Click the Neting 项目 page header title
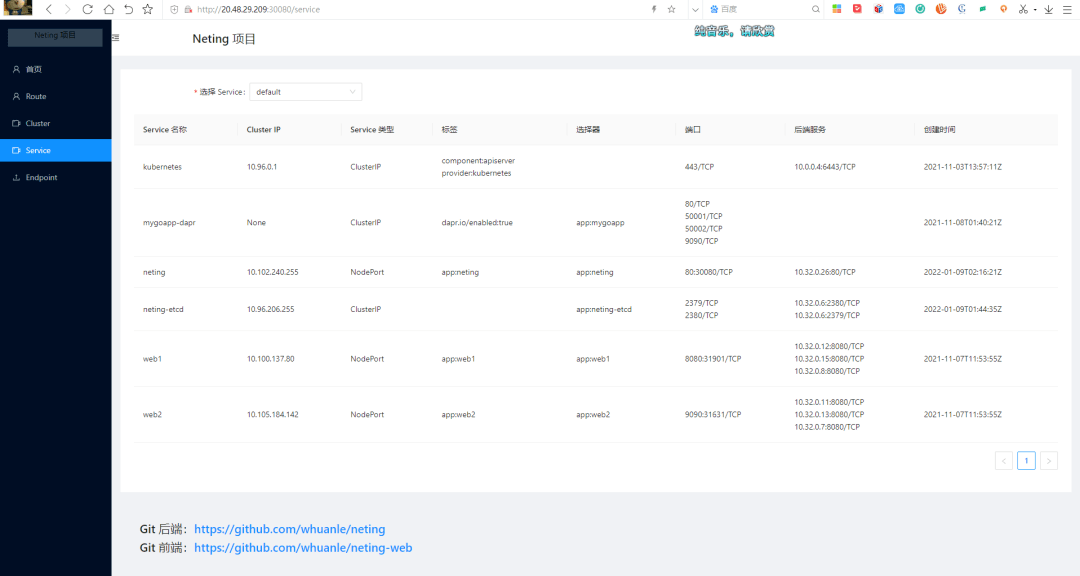This screenshot has height=576, width=1080. coord(224,39)
